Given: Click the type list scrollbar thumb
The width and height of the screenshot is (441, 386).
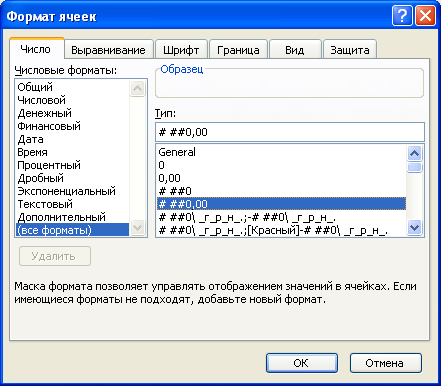Looking at the screenshot, I should tap(414, 167).
